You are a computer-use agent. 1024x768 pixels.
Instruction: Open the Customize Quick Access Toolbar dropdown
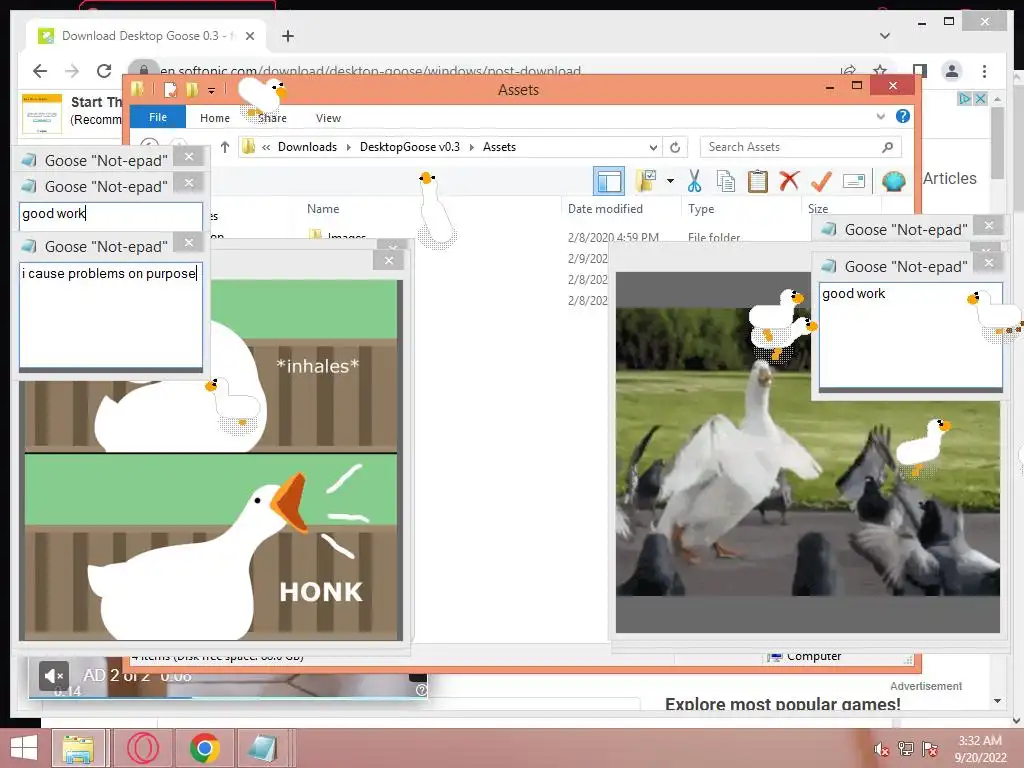211,90
